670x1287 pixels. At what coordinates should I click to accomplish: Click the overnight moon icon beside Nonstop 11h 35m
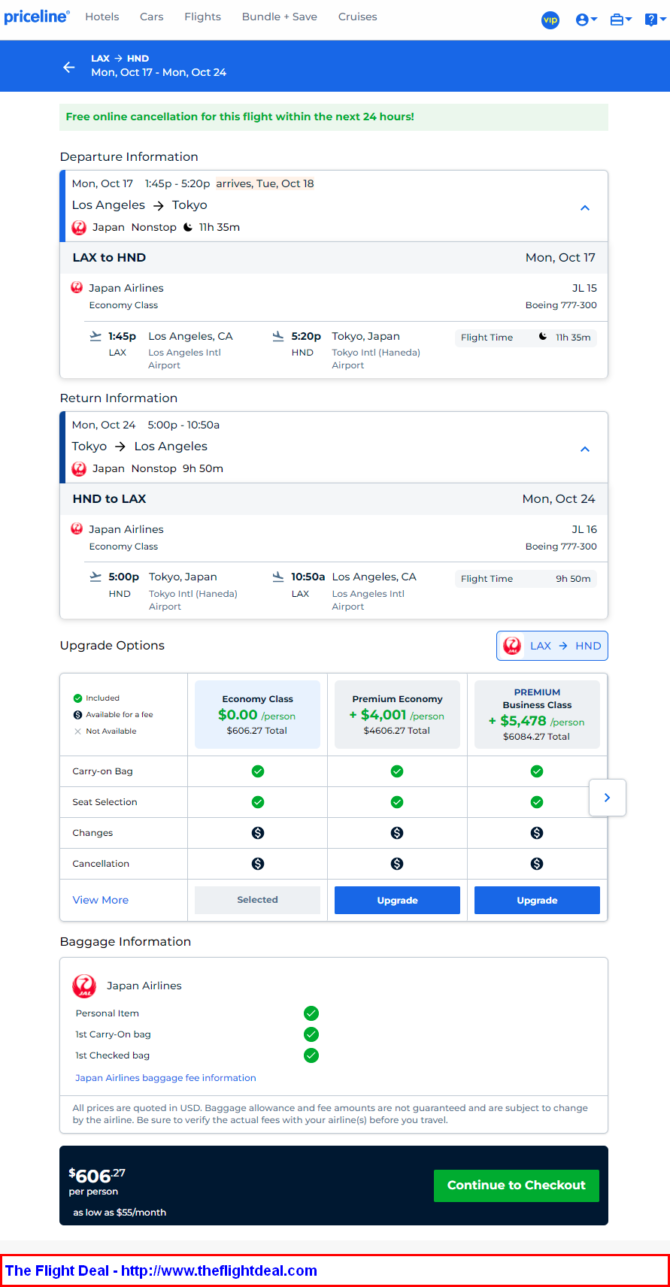tap(188, 227)
